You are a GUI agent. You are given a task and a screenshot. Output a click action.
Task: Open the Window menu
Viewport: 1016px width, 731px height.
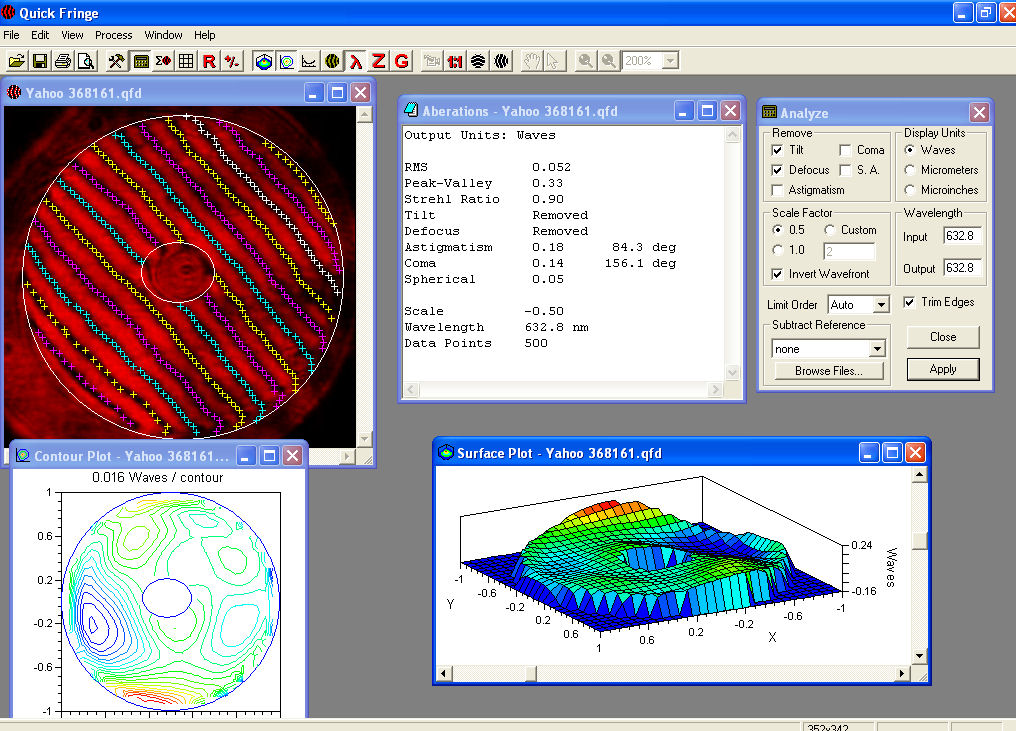[x=163, y=35]
